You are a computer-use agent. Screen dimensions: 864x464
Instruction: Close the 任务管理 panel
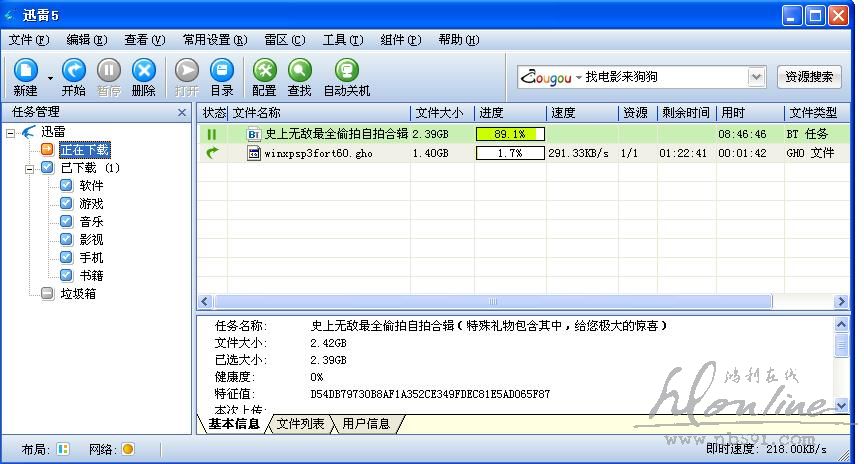(x=182, y=112)
